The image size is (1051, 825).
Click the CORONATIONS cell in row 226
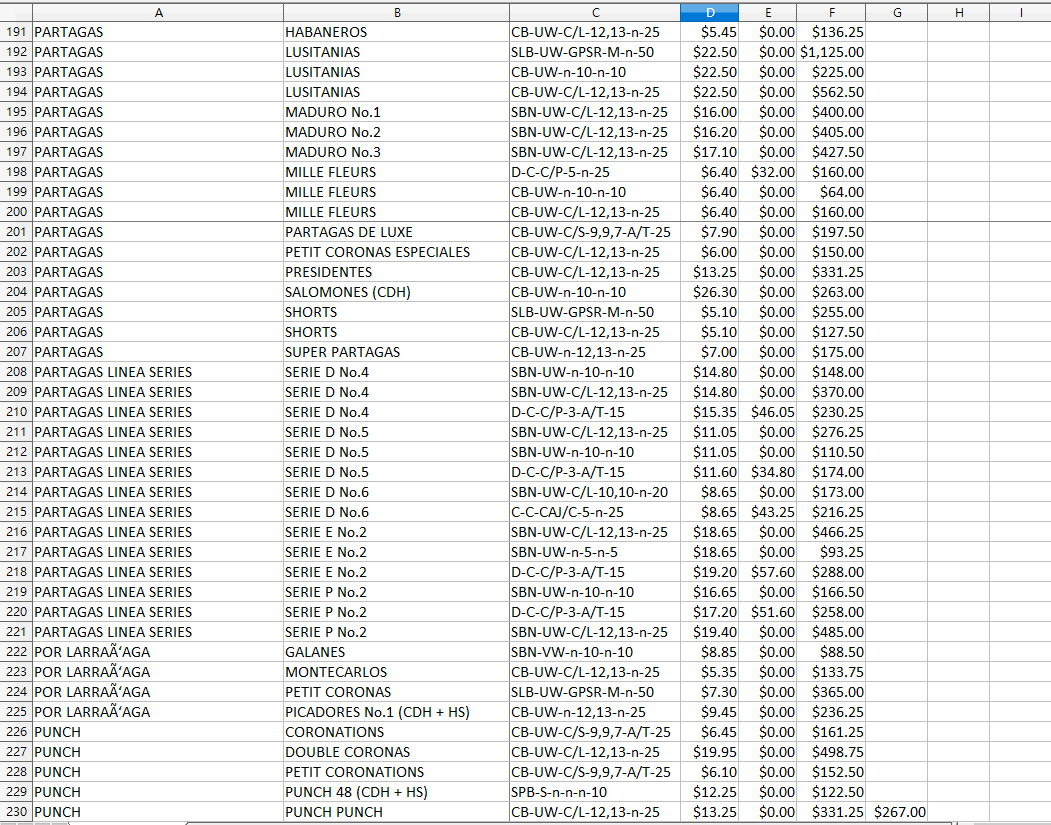click(x=397, y=732)
